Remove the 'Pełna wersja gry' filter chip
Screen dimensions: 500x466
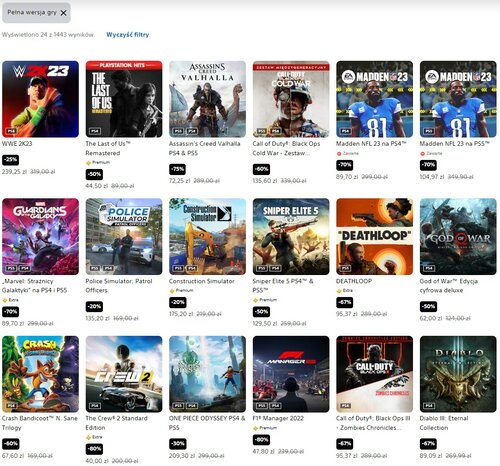(x=64, y=13)
